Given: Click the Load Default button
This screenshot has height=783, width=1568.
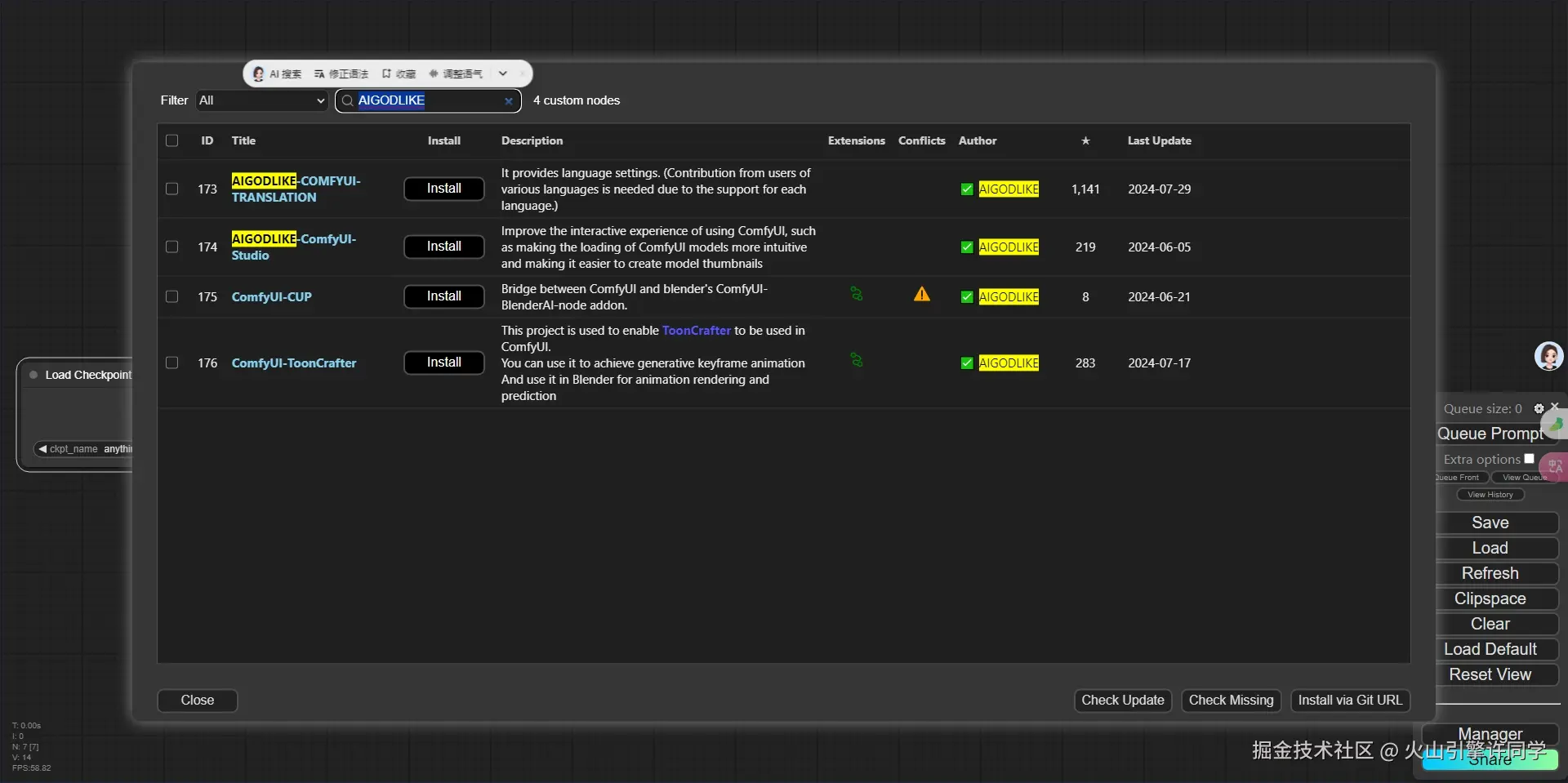Looking at the screenshot, I should click(1490, 649).
